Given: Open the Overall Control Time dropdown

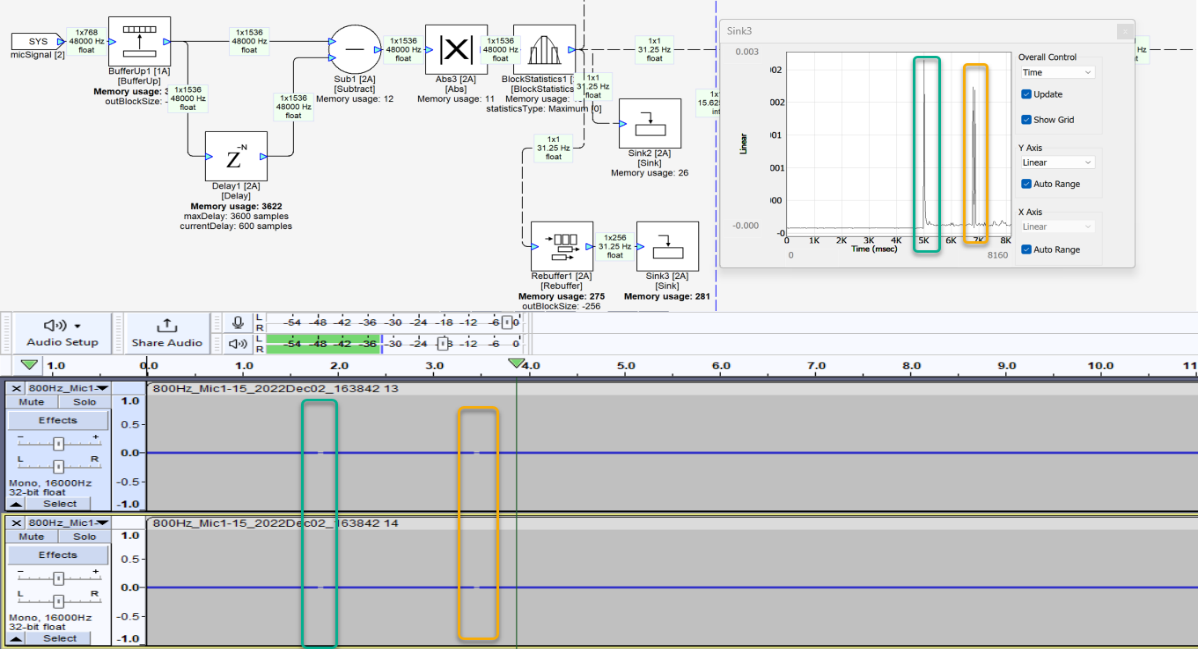Looking at the screenshot, I should pos(1057,72).
